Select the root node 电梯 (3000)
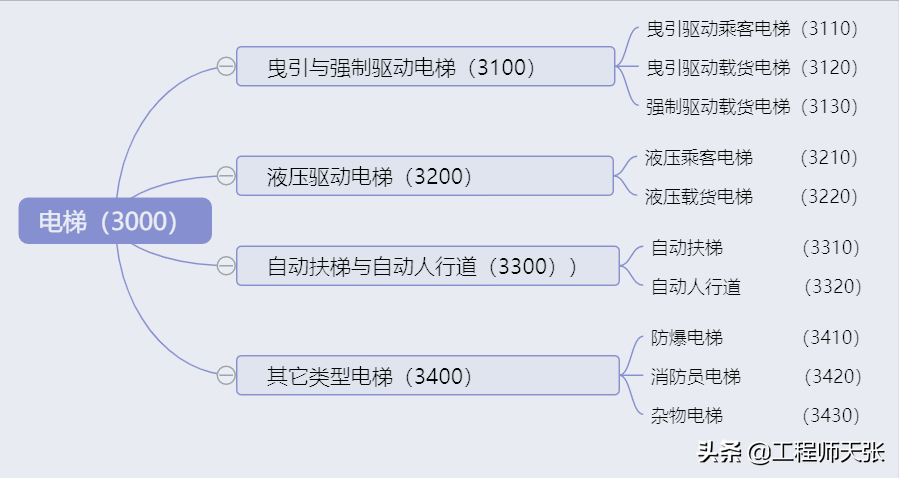899x478 pixels. (114, 221)
